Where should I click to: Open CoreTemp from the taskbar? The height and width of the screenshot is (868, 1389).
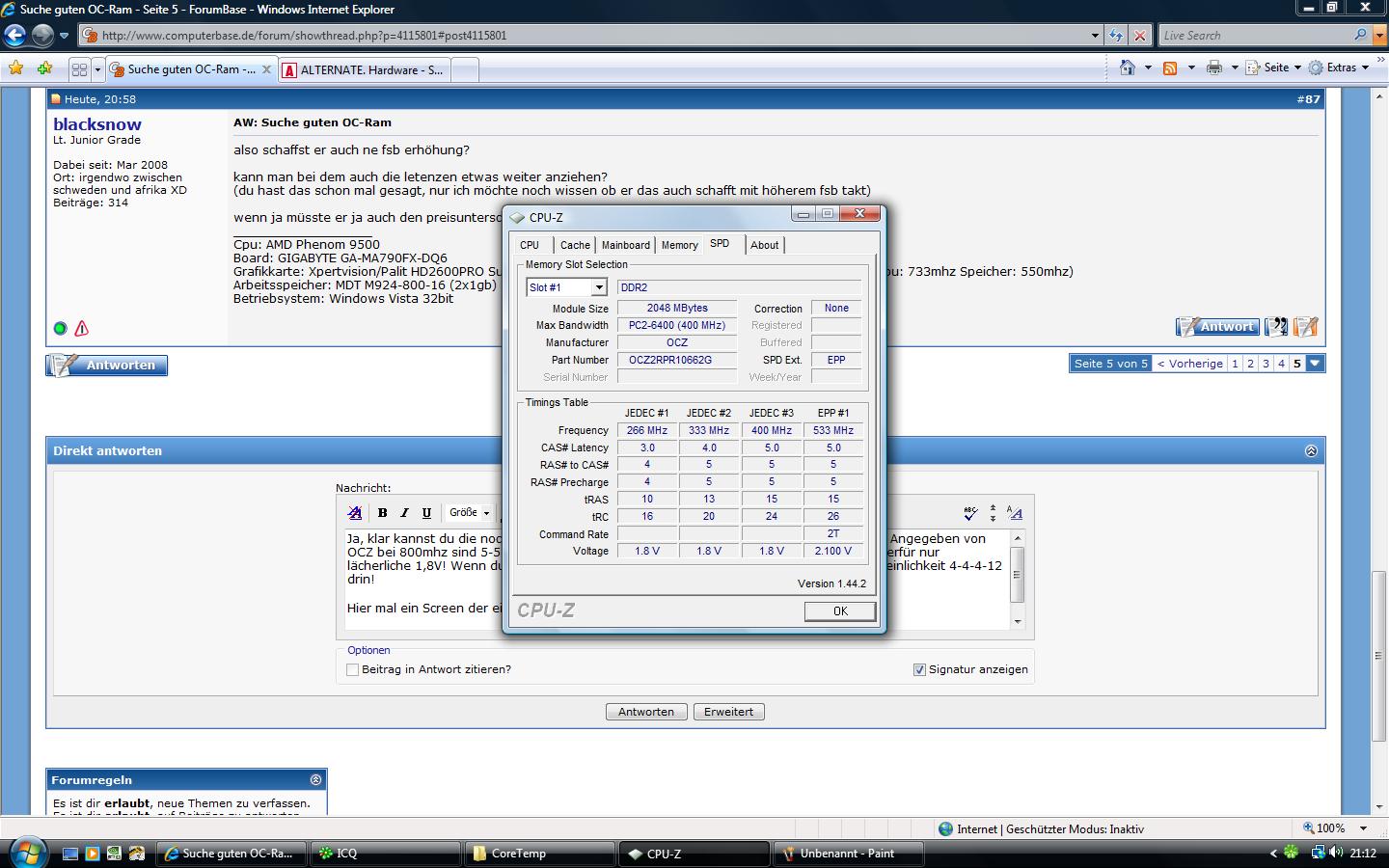tap(540, 854)
